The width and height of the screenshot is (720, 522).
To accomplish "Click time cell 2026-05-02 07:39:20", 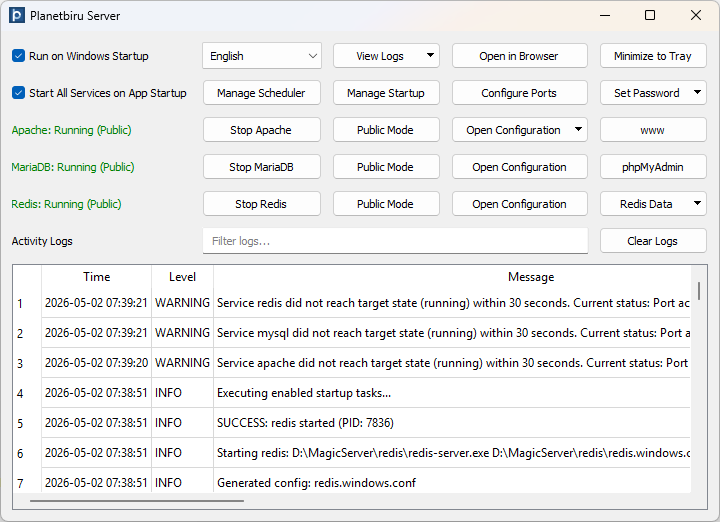I will 96,363.
